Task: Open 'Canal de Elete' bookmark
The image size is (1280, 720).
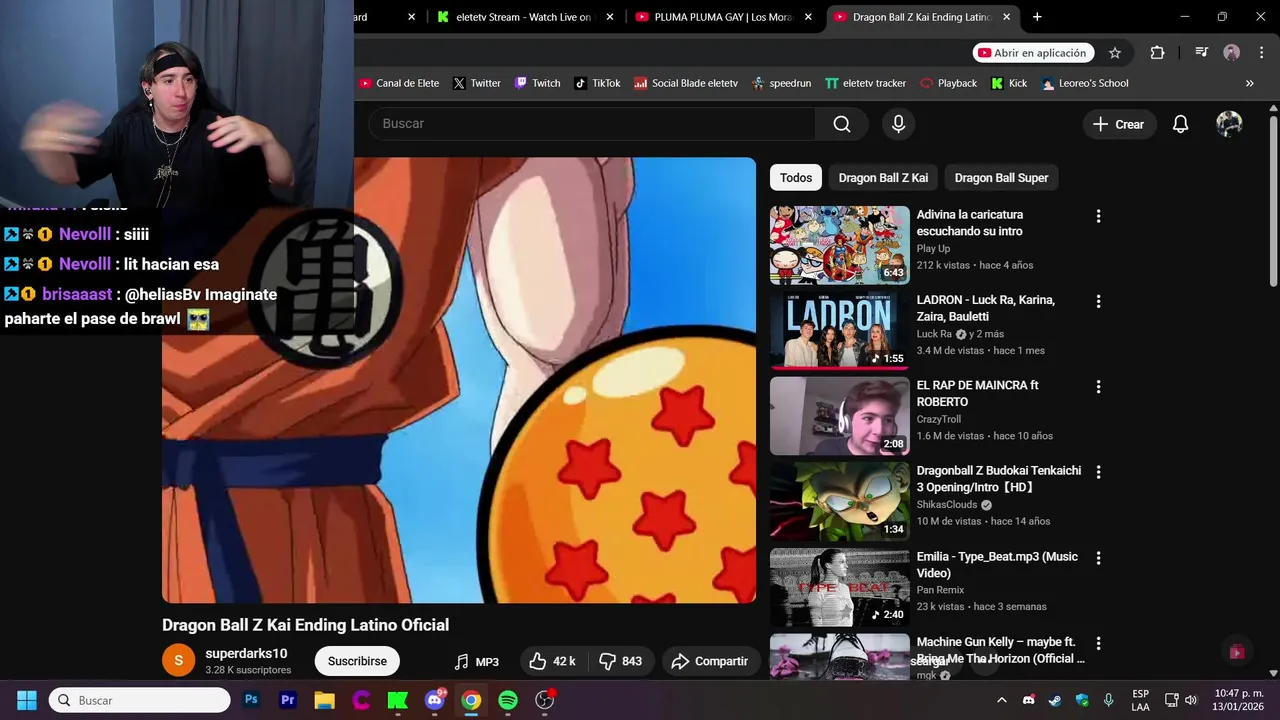Action: tap(399, 83)
